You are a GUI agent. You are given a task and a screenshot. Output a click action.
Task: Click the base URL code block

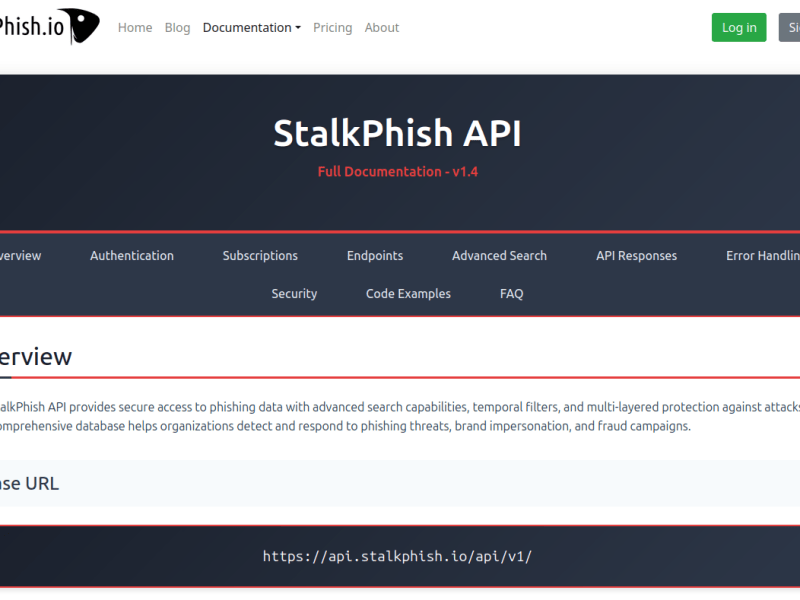(x=399, y=556)
